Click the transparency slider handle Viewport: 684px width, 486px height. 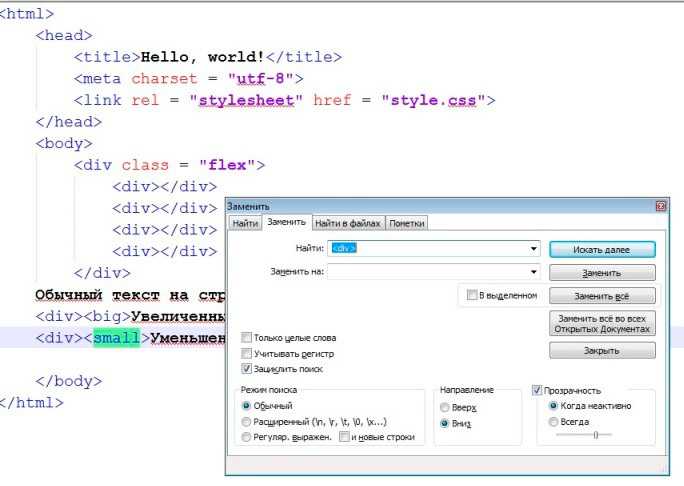click(x=595, y=435)
